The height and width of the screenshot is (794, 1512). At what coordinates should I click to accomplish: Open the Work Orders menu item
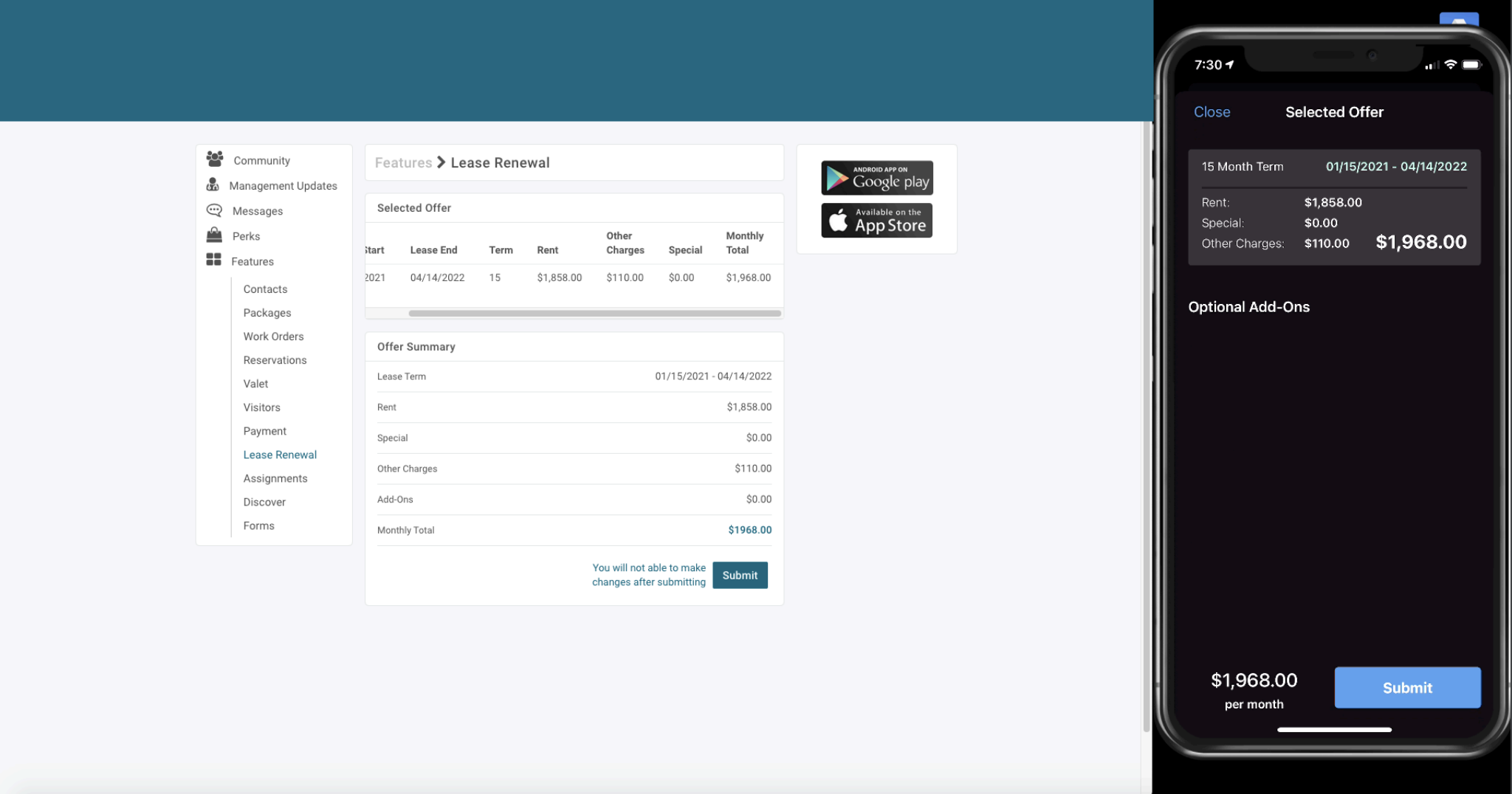(x=273, y=336)
